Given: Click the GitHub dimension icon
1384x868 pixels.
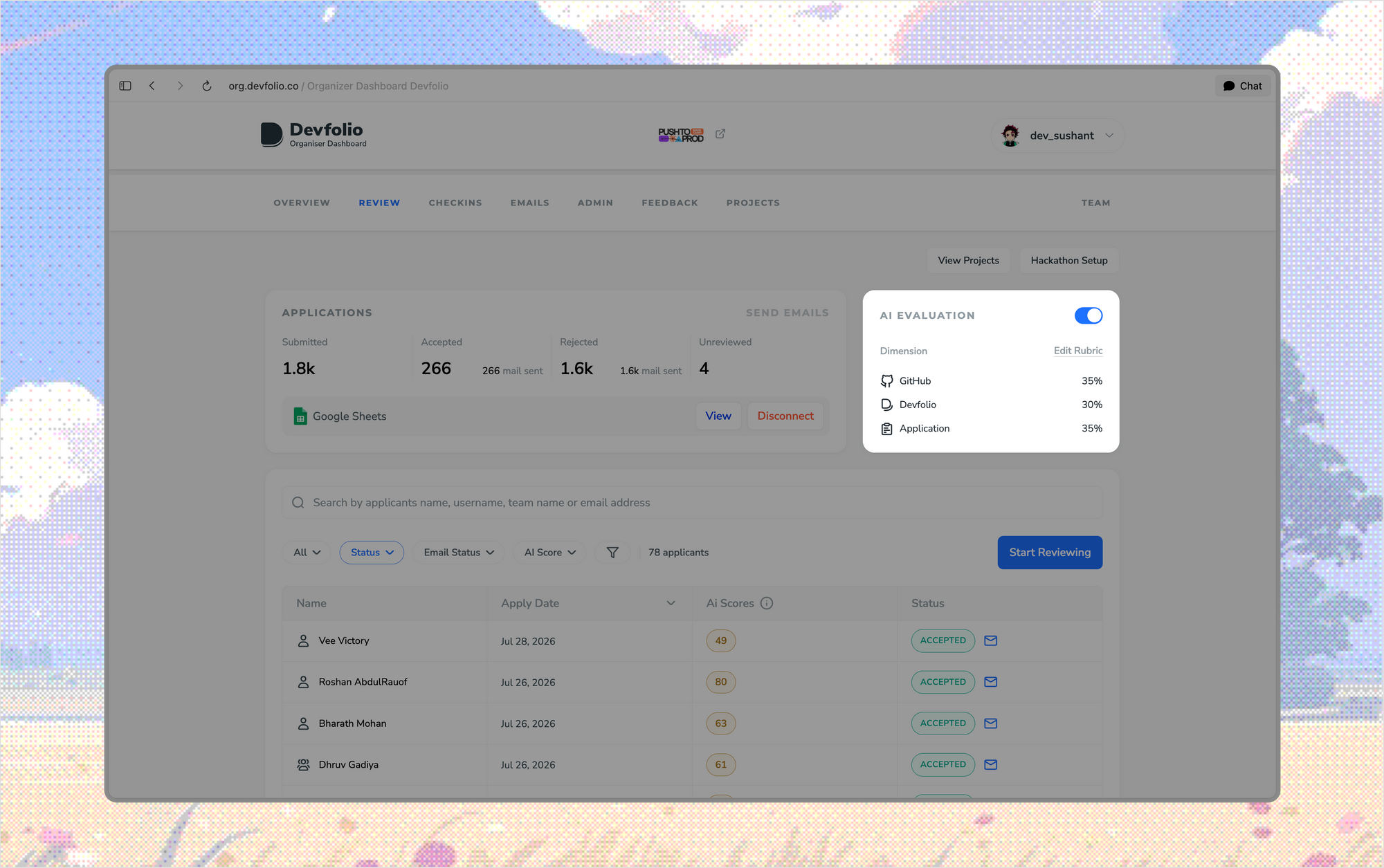Looking at the screenshot, I should point(886,381).
